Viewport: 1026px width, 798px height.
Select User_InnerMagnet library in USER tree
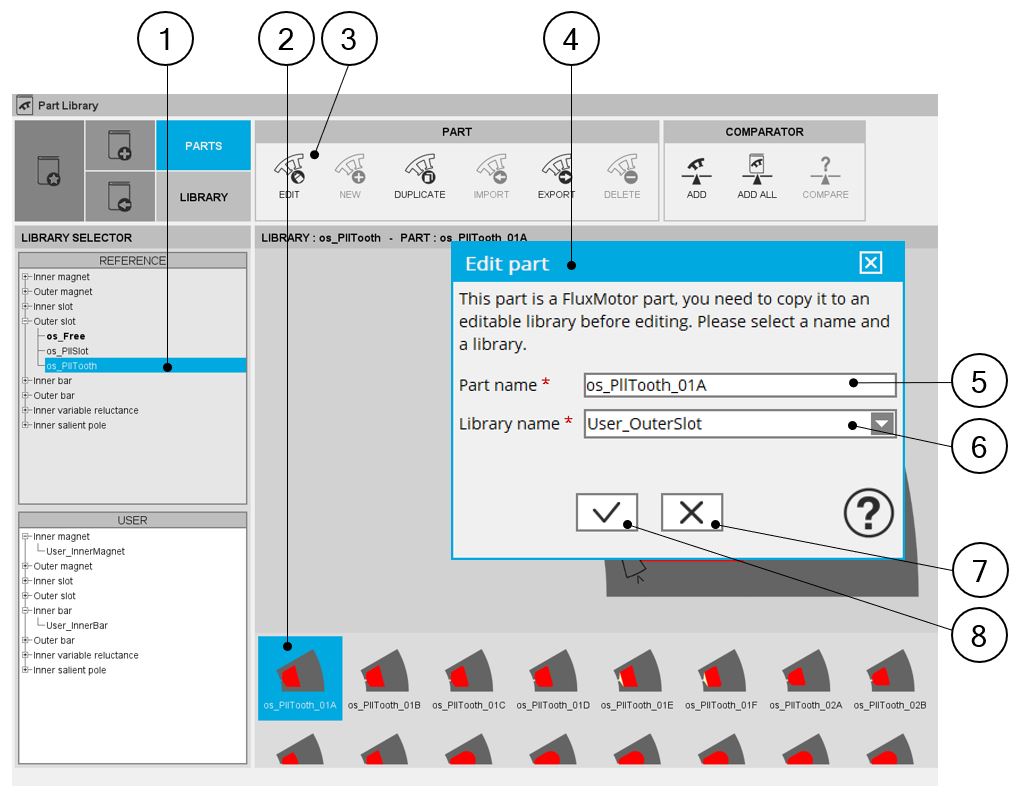(85, 551)
